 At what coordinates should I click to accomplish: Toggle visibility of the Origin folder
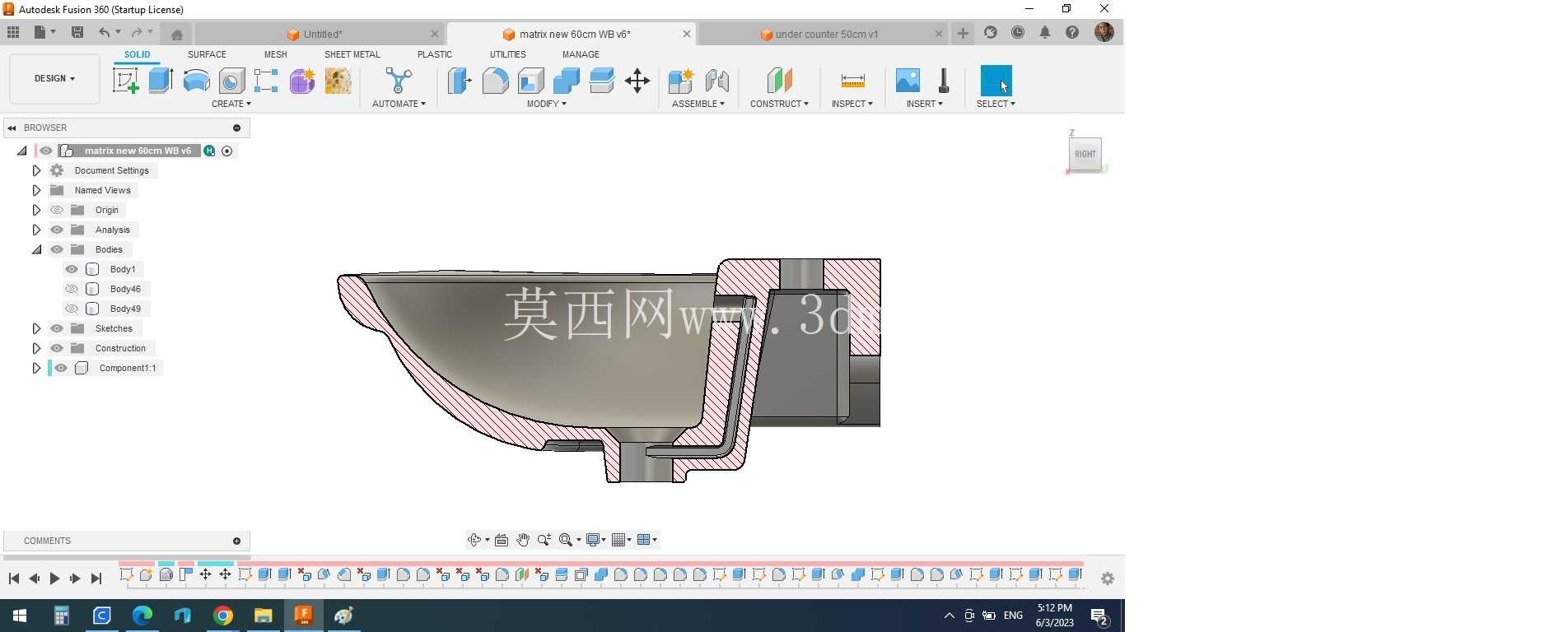pyautogui.click(x=57, y=210)
